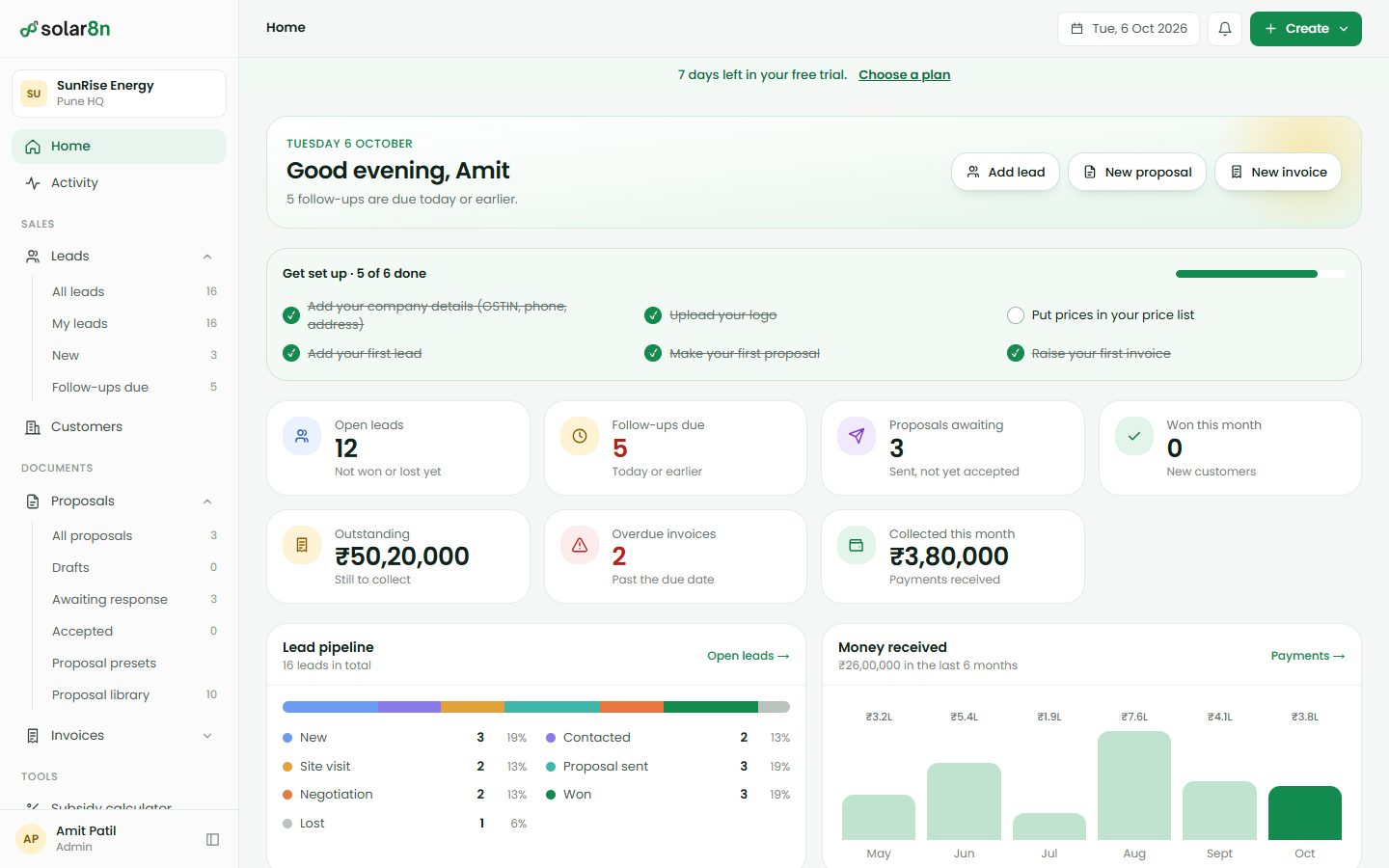The width and height of the screenshot is (1389, 868).
Task: Collapse the sidebar with the panel icon
Action: tap(213, 839)
